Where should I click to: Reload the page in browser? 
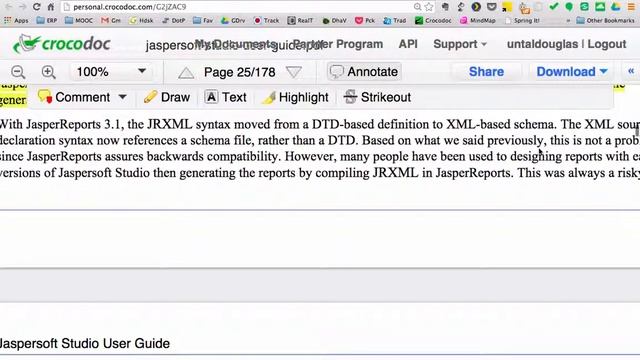click(x=37, y=7)
